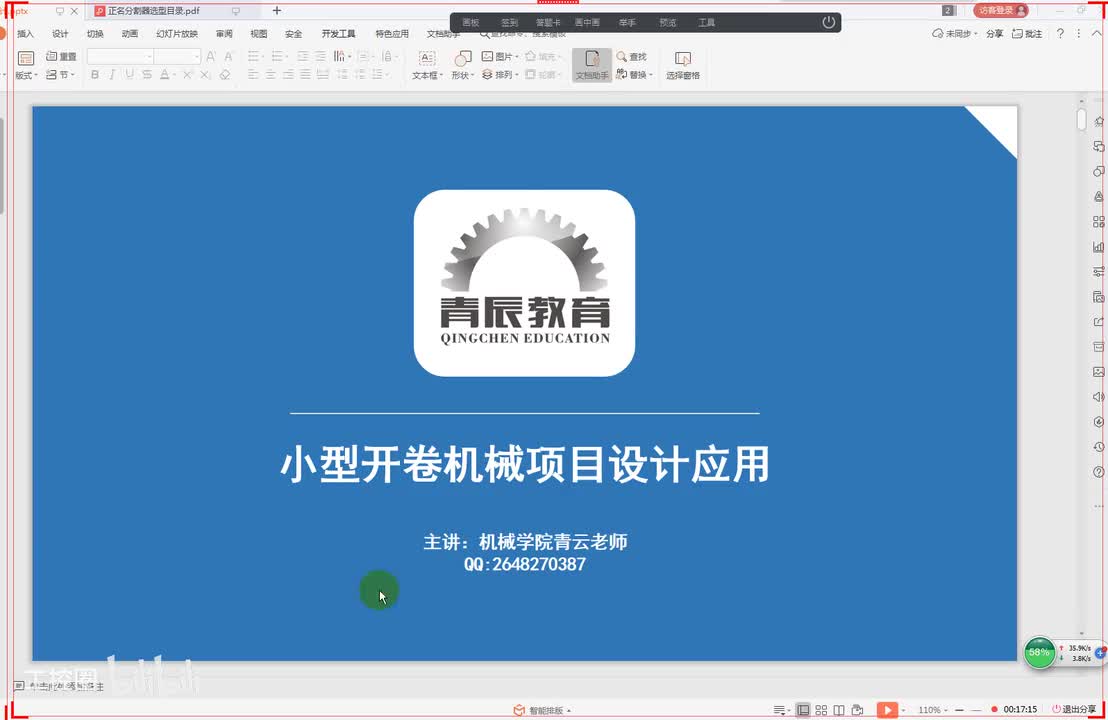Apply bulleted list formatting
Viewport: 1108px width, 720px height.
[256, 57]
